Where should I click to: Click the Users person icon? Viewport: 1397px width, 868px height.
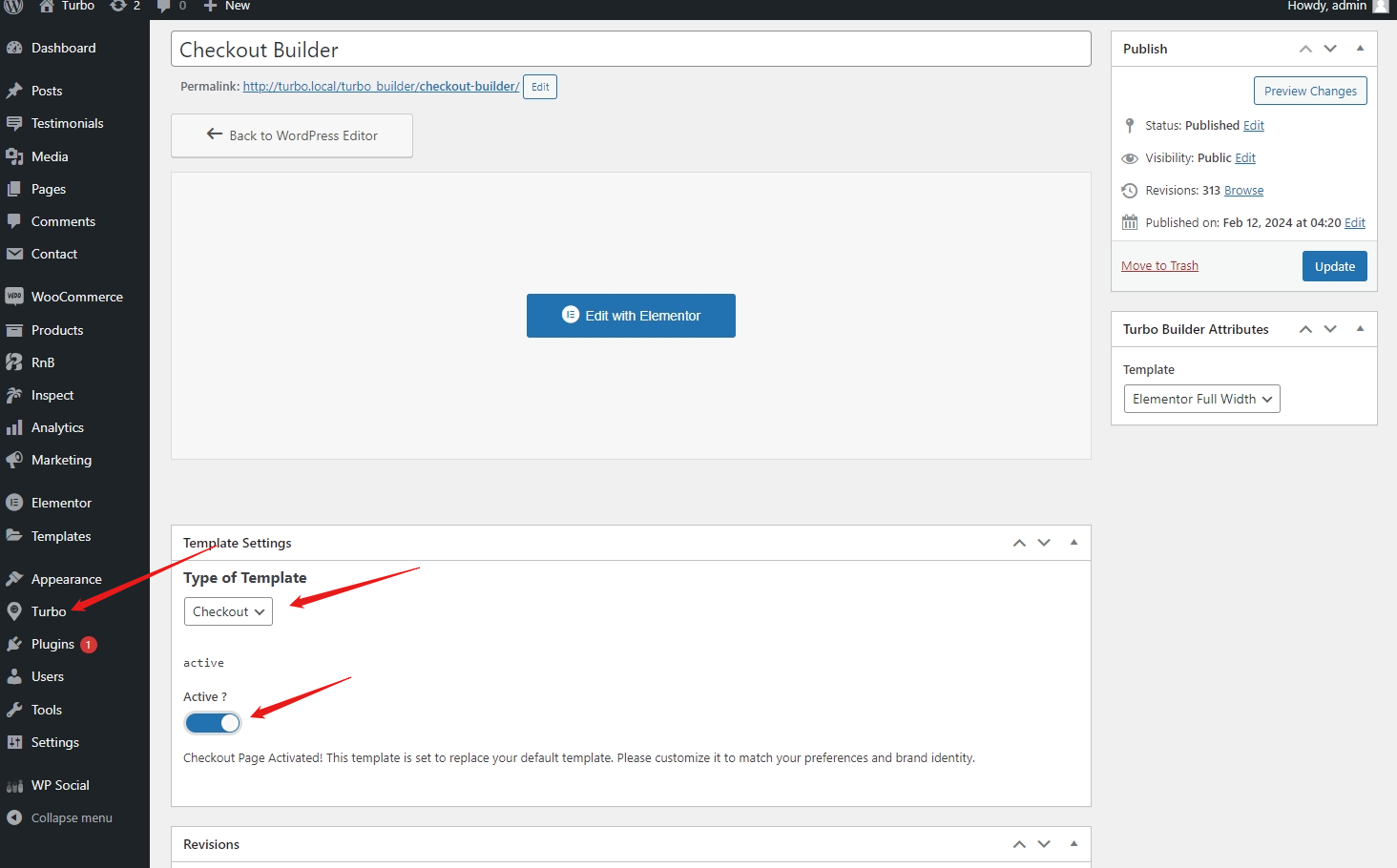pos(14,676)
